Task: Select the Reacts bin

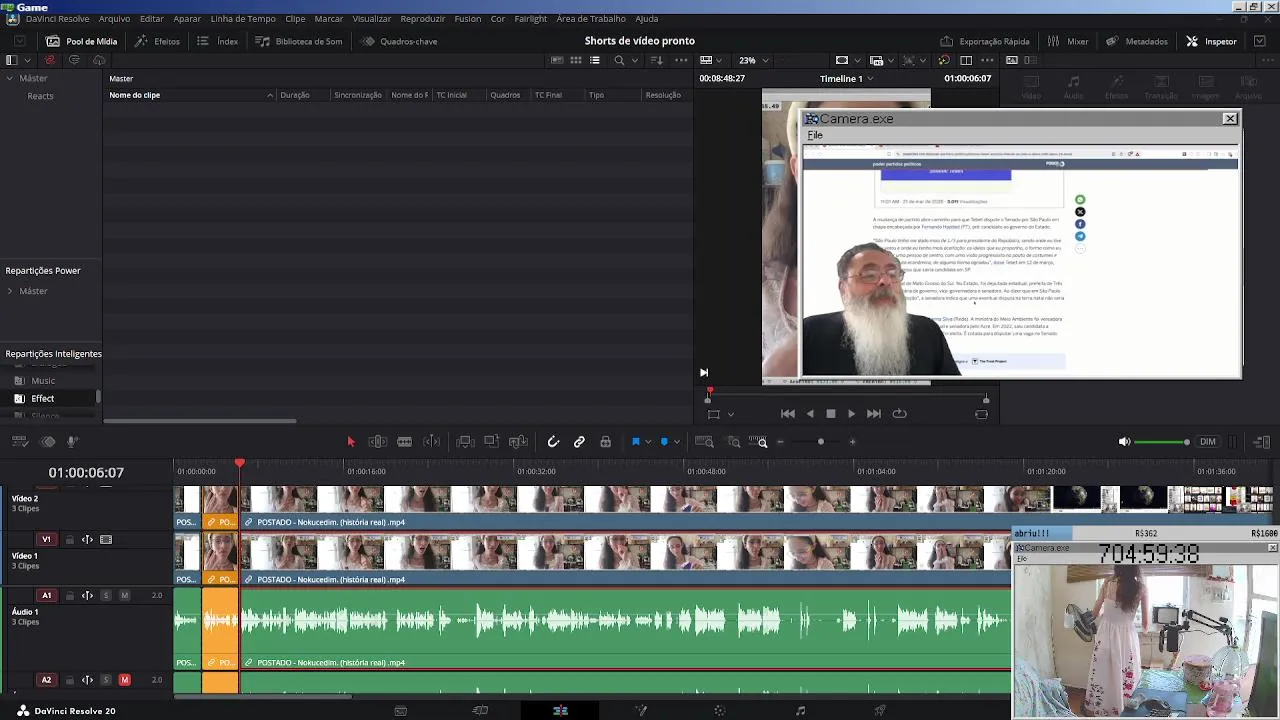Action: tap(41, 96)
